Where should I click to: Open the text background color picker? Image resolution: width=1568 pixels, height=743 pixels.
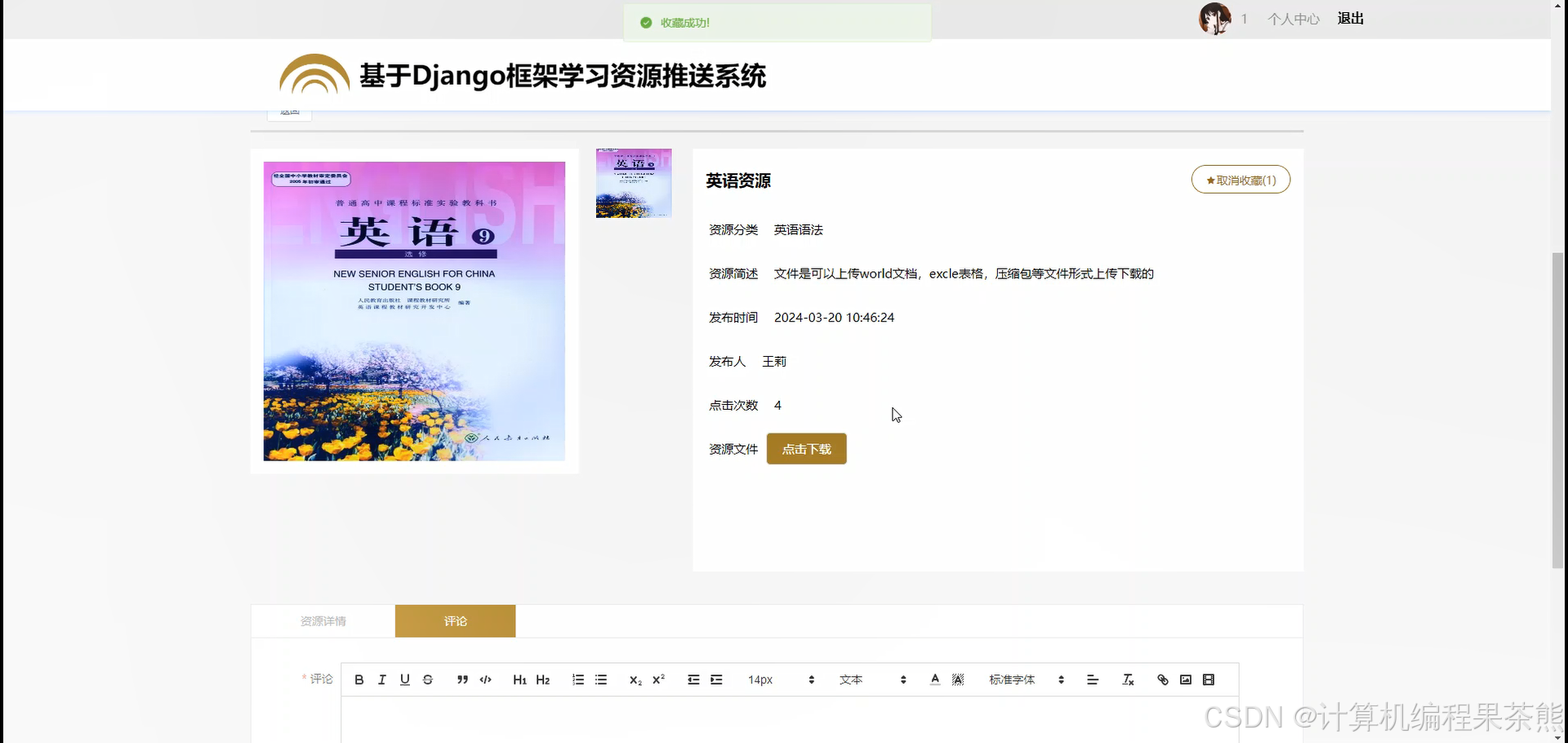pyautogui.click(x=958, y=679)
